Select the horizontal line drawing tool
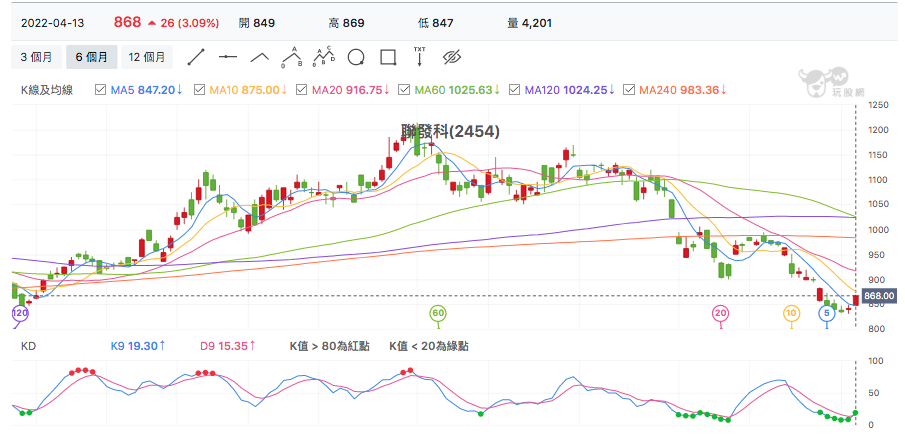This screenshot has width=905, height=436. click(x=228, y=57)
